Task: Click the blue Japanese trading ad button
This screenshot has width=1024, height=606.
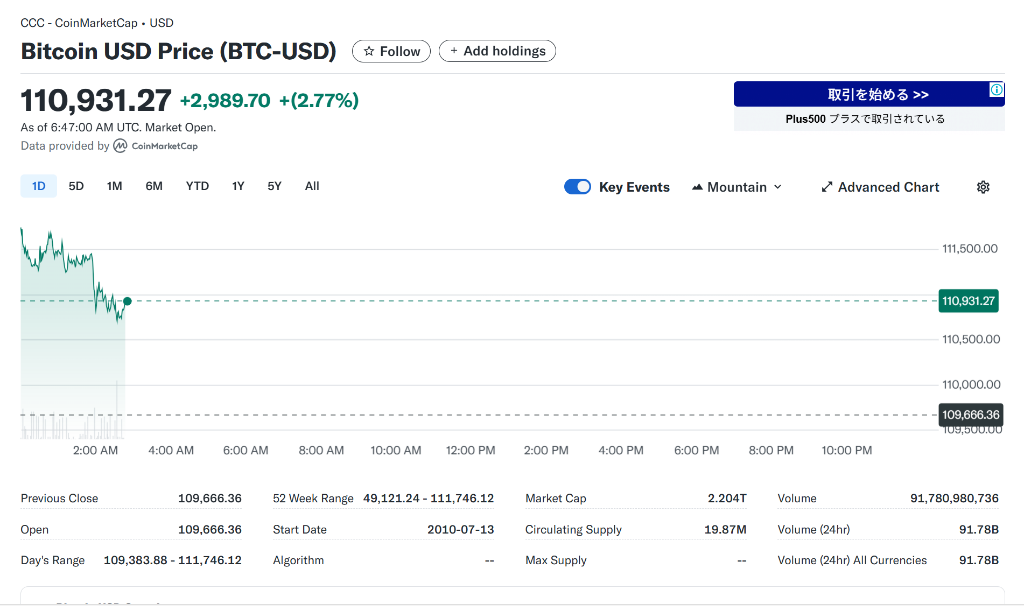Action: (x=869, y=94)
